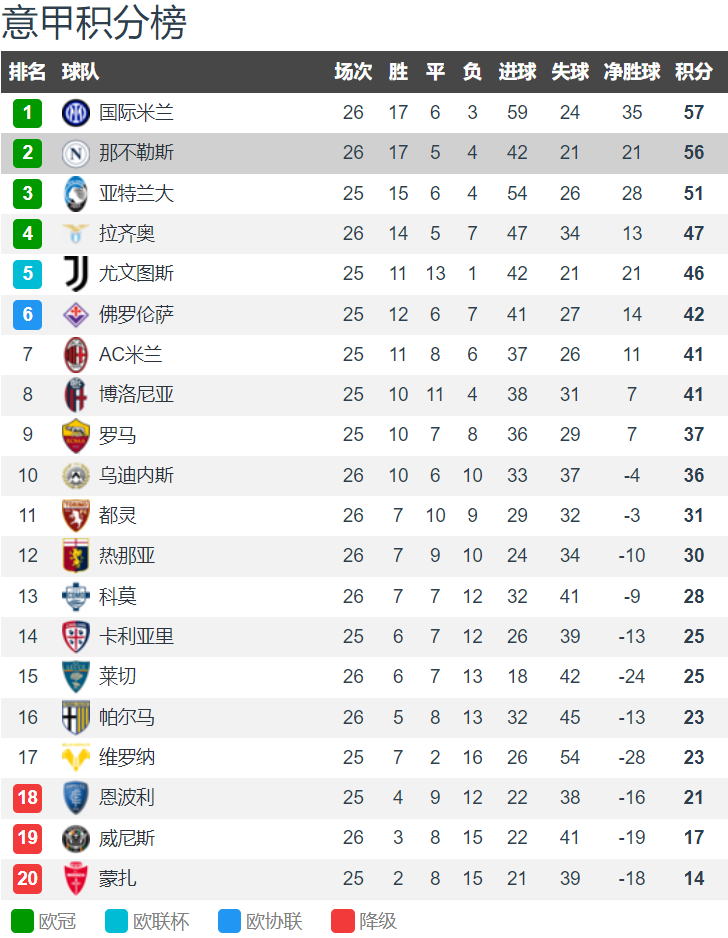This screenshot has height=938, width=728.
Task: Click green 欧冠 legend swatch
Action: (23, 921)
